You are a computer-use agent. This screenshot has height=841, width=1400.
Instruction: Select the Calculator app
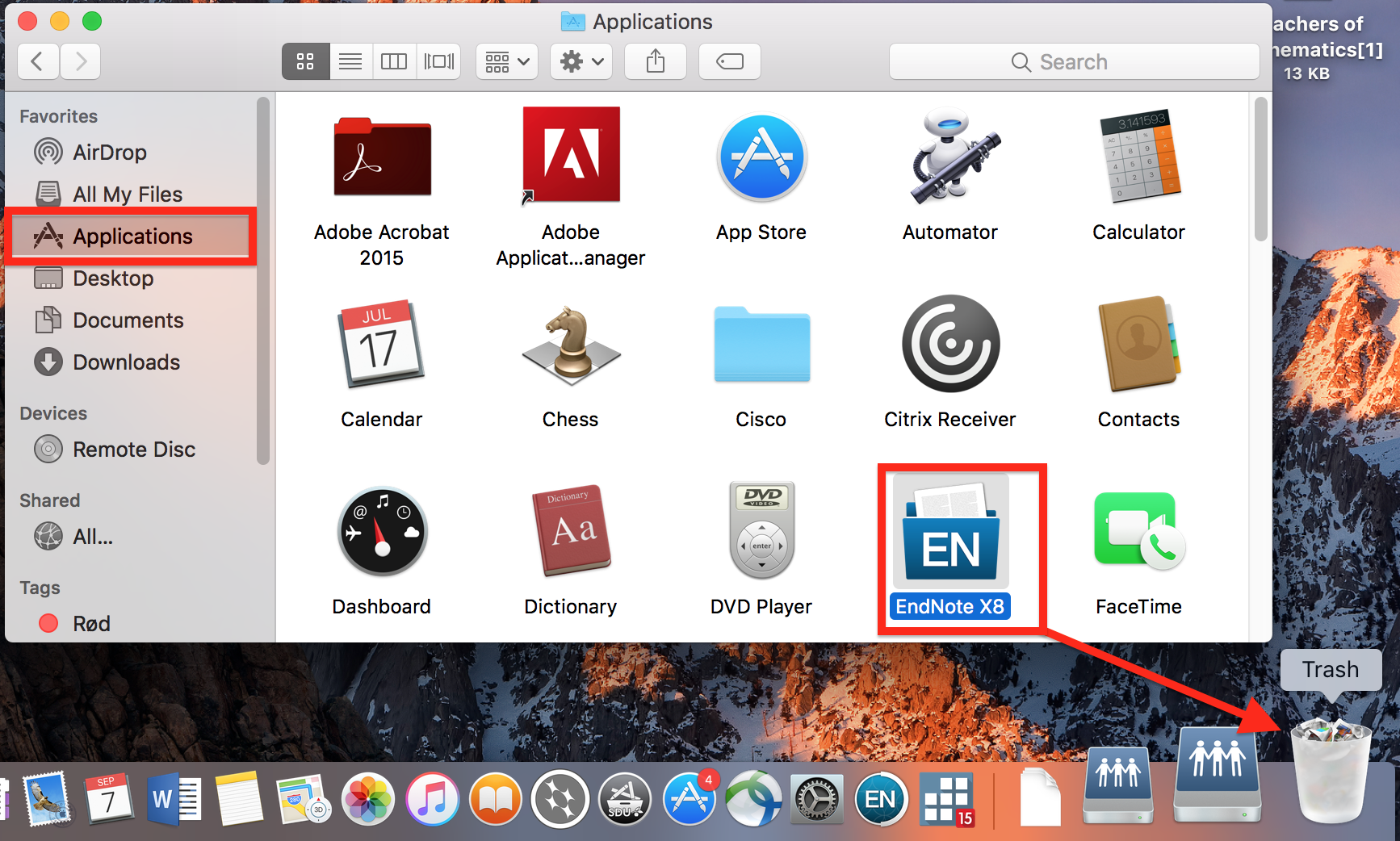click(x=1139, y=156)
